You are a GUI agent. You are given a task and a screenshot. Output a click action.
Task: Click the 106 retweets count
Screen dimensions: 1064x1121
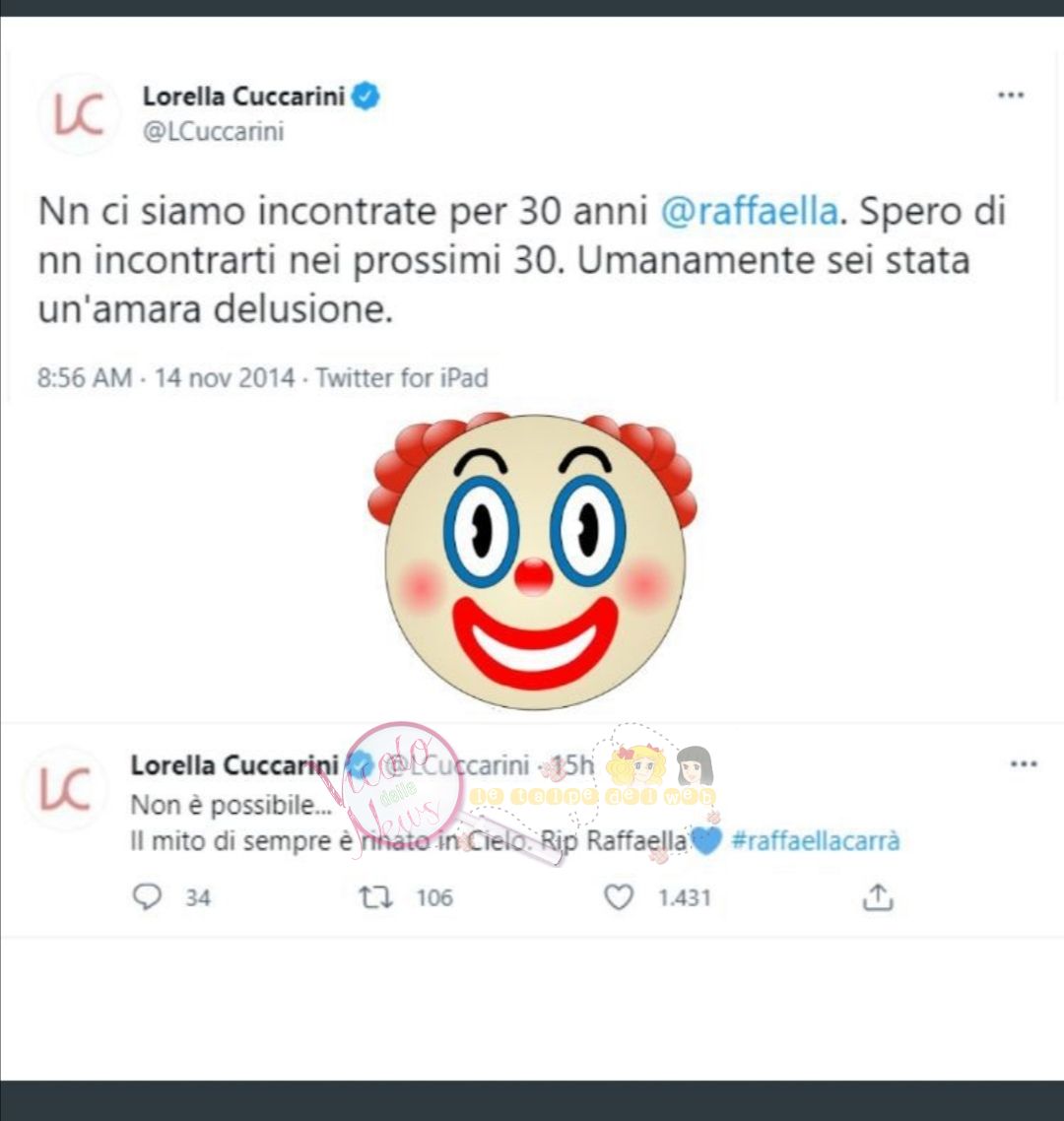(434, 897)
